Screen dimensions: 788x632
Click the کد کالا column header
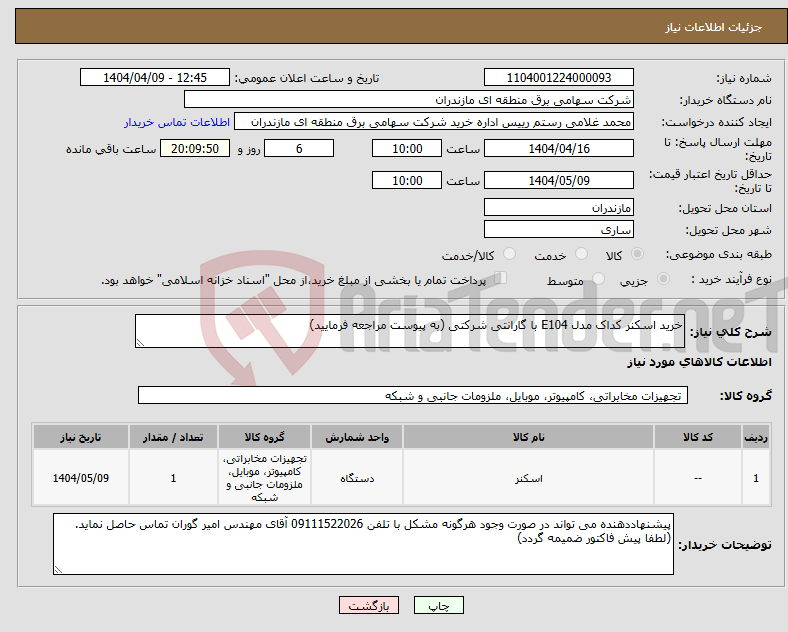698,437
